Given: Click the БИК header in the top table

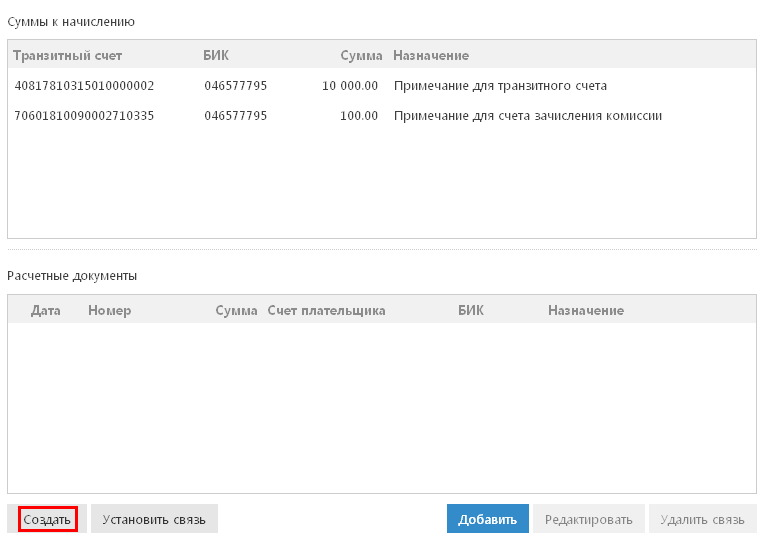Looking at the screenshot, I should 216,56.
